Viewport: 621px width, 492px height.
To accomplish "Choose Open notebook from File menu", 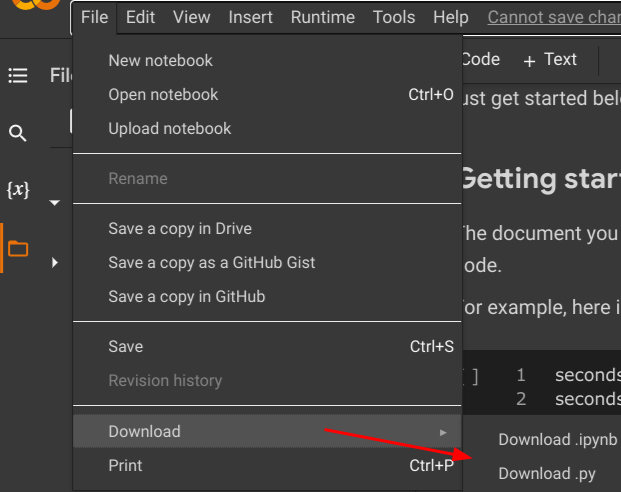I will (x=267, y=95).
